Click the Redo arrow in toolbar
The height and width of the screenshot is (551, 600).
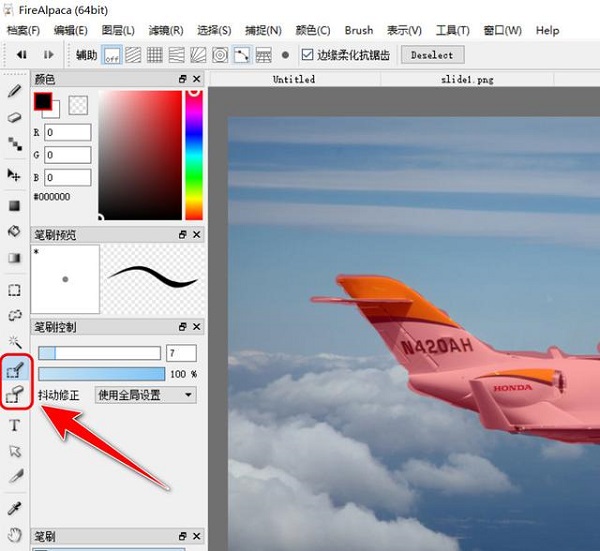tap(49, 55)
